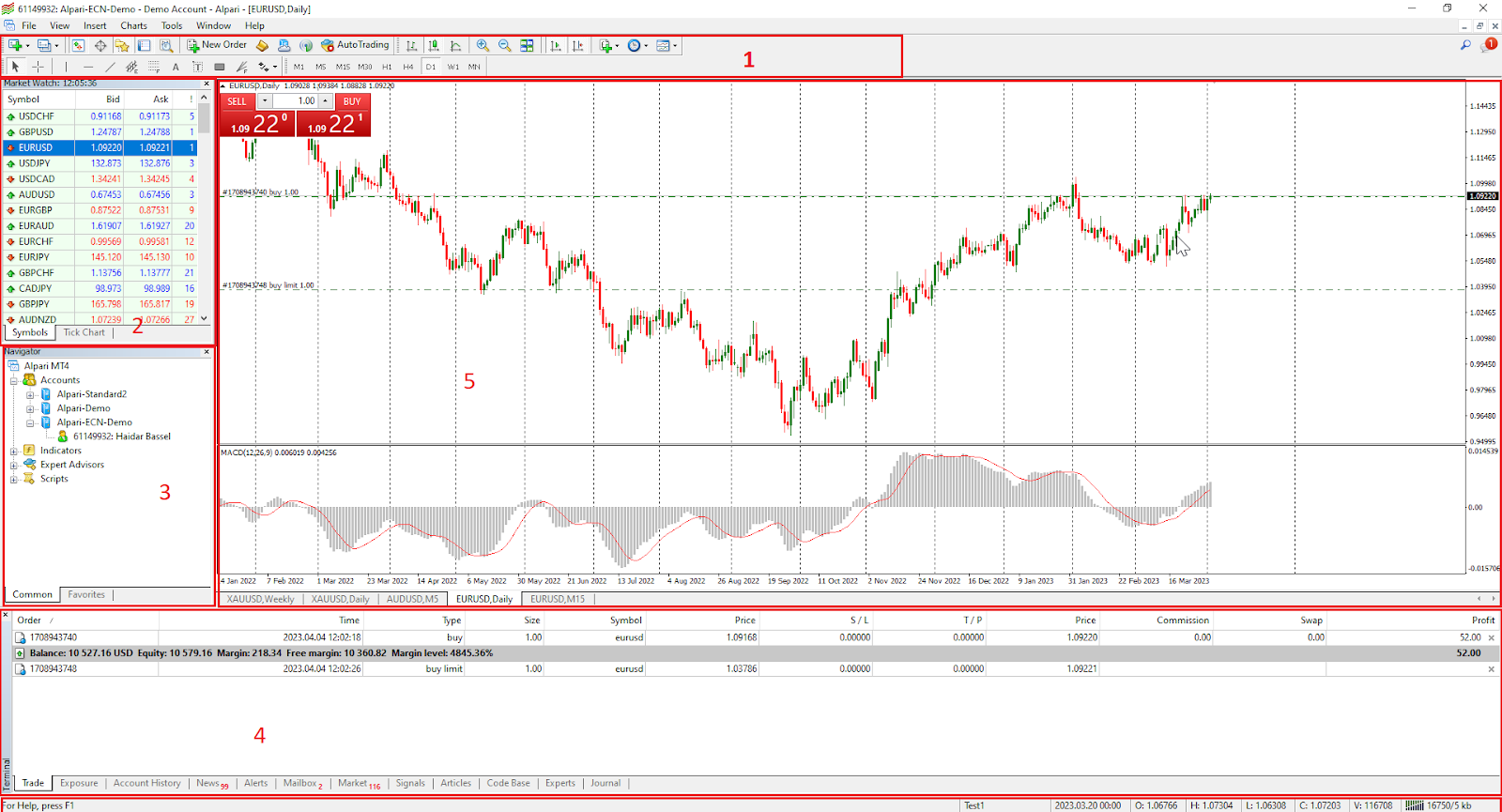Screen dimensions: 1502x812
Task: Click the trade volume 1.00 input field
Action: [295, 101]
